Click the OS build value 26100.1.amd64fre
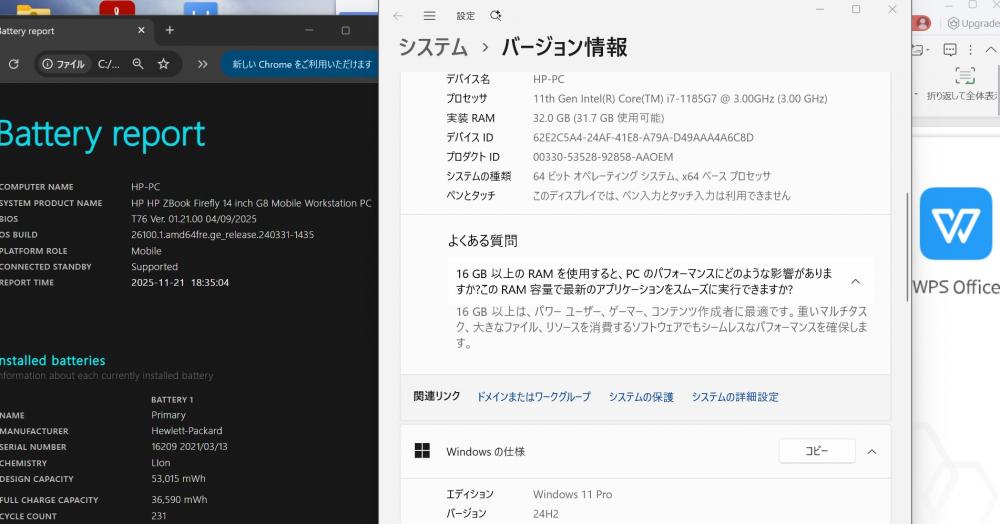The image size is (1000, 524). pos(223,235)
